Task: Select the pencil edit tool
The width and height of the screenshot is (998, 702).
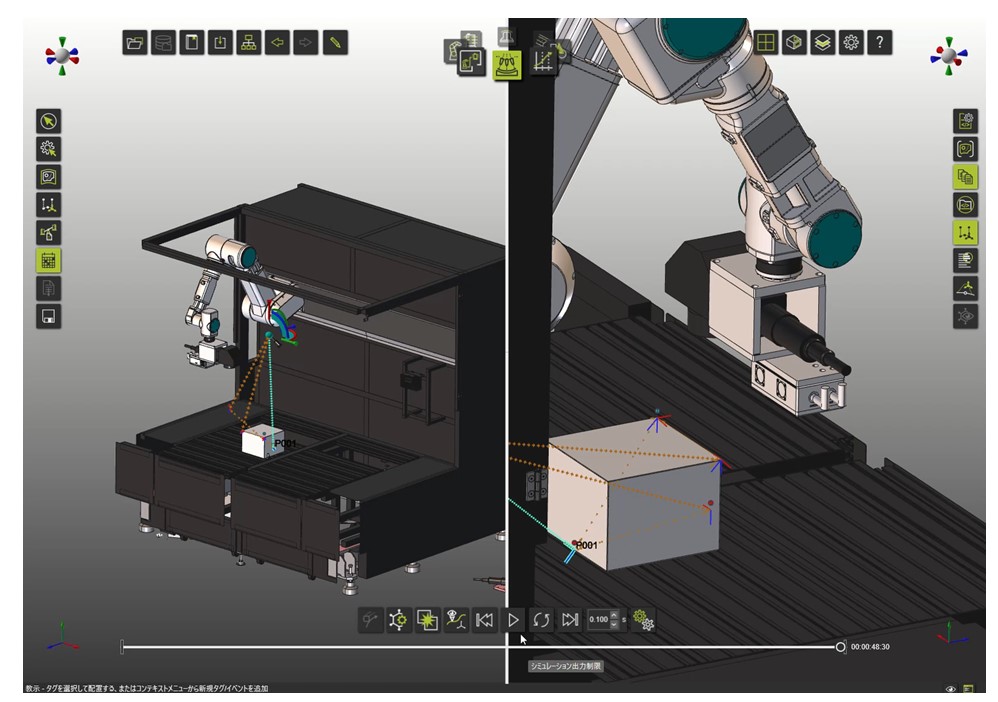Action: (335, 43)
